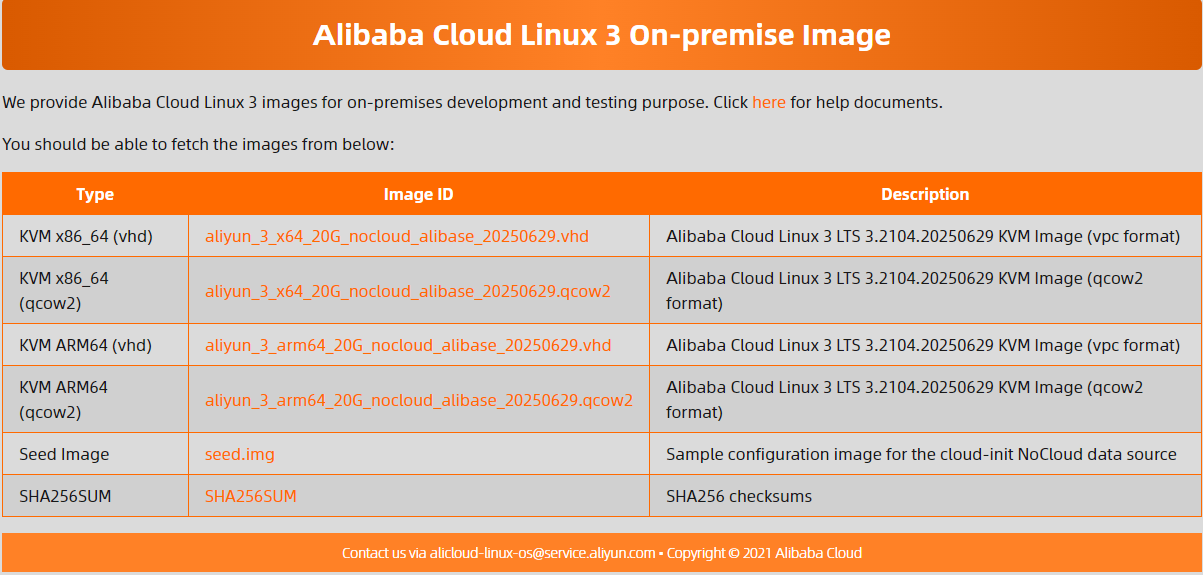Click the Alibaba Cloud Linux 3 page title

click(x=601, y=35)
